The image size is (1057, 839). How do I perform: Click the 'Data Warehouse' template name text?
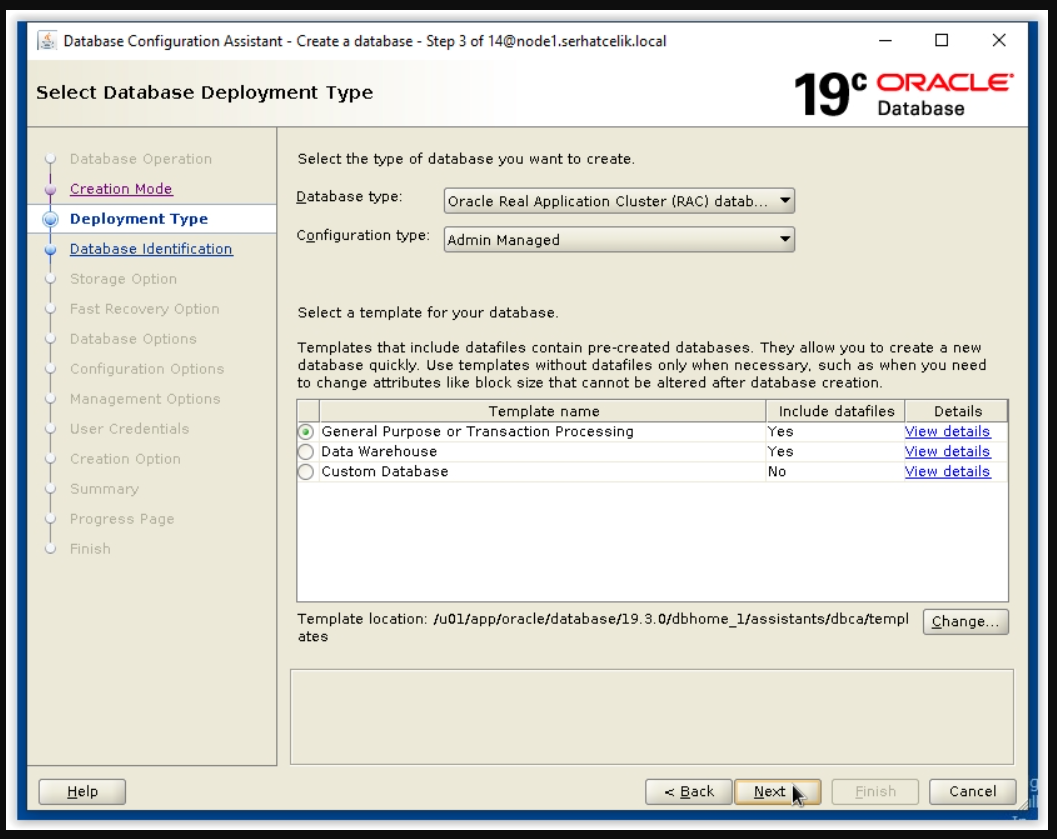[x=379, y=452]
